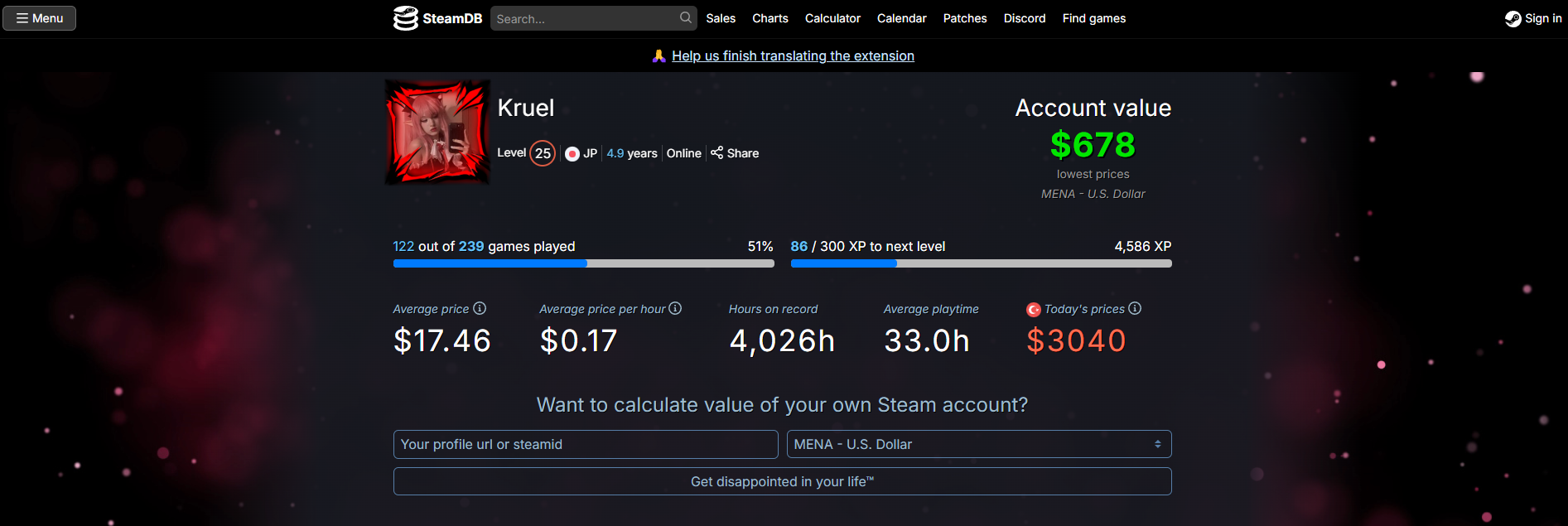Click the Steam icon beside Sign in
Image resolution: width=1568 pixels, height=526 pixels.
[1513, 18]
